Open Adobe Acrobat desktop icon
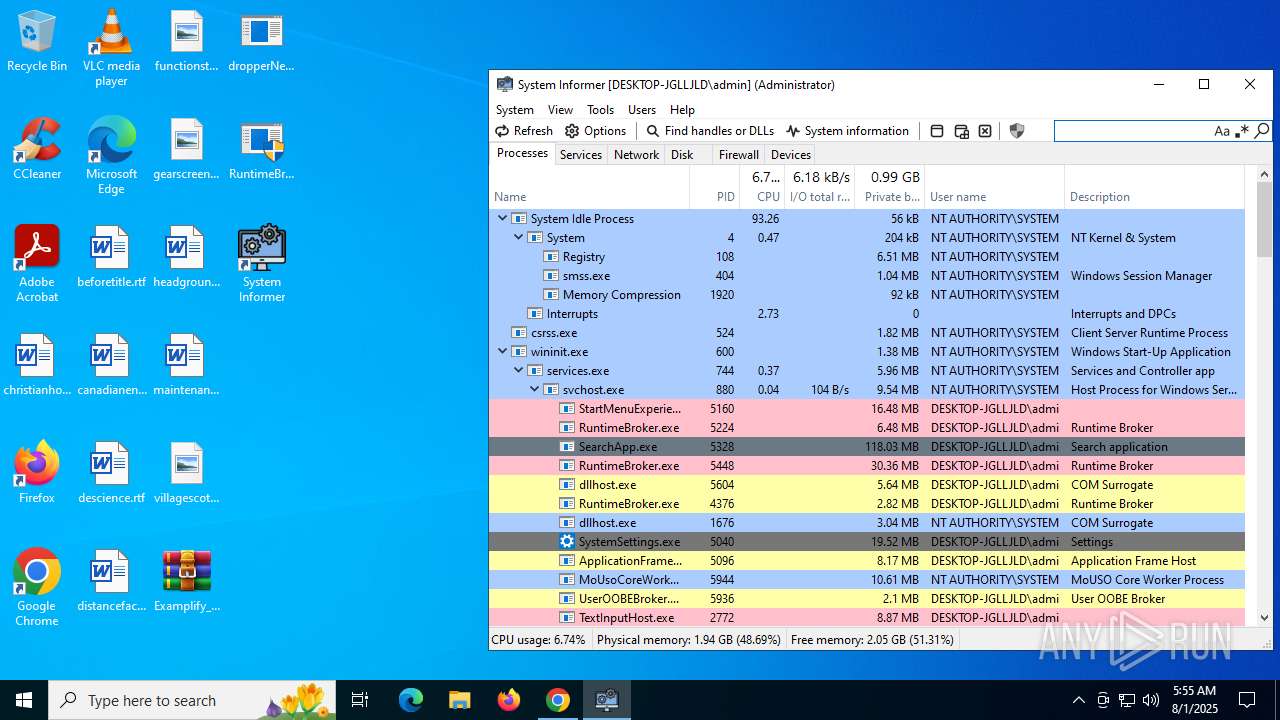Image resolution: width=1280 pixels, height=720 pixels. tap(37, 264)
